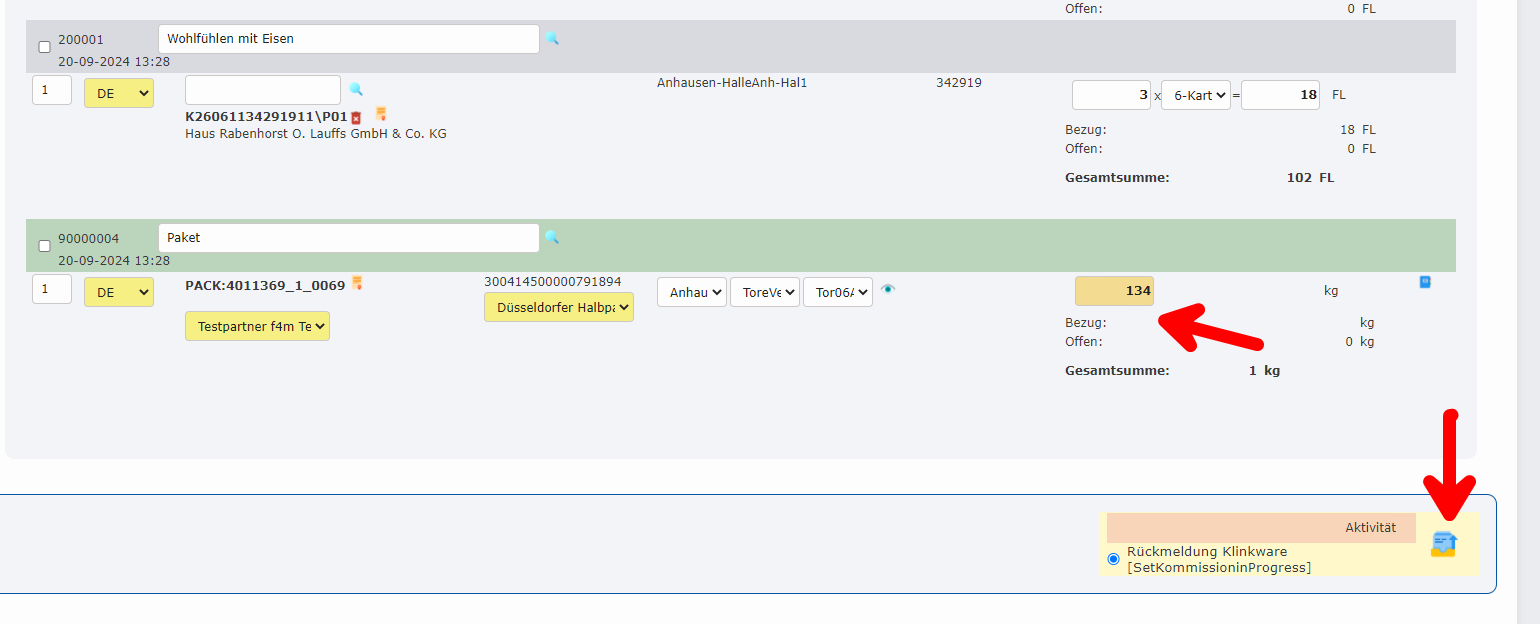Select the Rückmeldung Klinkware radio button

point(1113,559)
